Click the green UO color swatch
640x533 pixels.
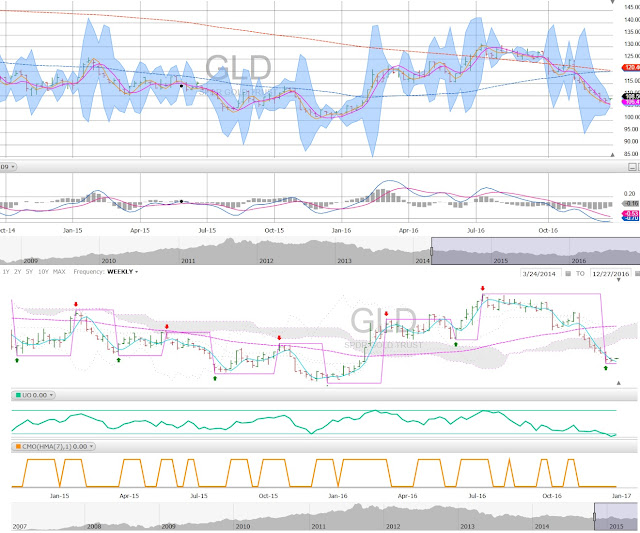point(18,395)
